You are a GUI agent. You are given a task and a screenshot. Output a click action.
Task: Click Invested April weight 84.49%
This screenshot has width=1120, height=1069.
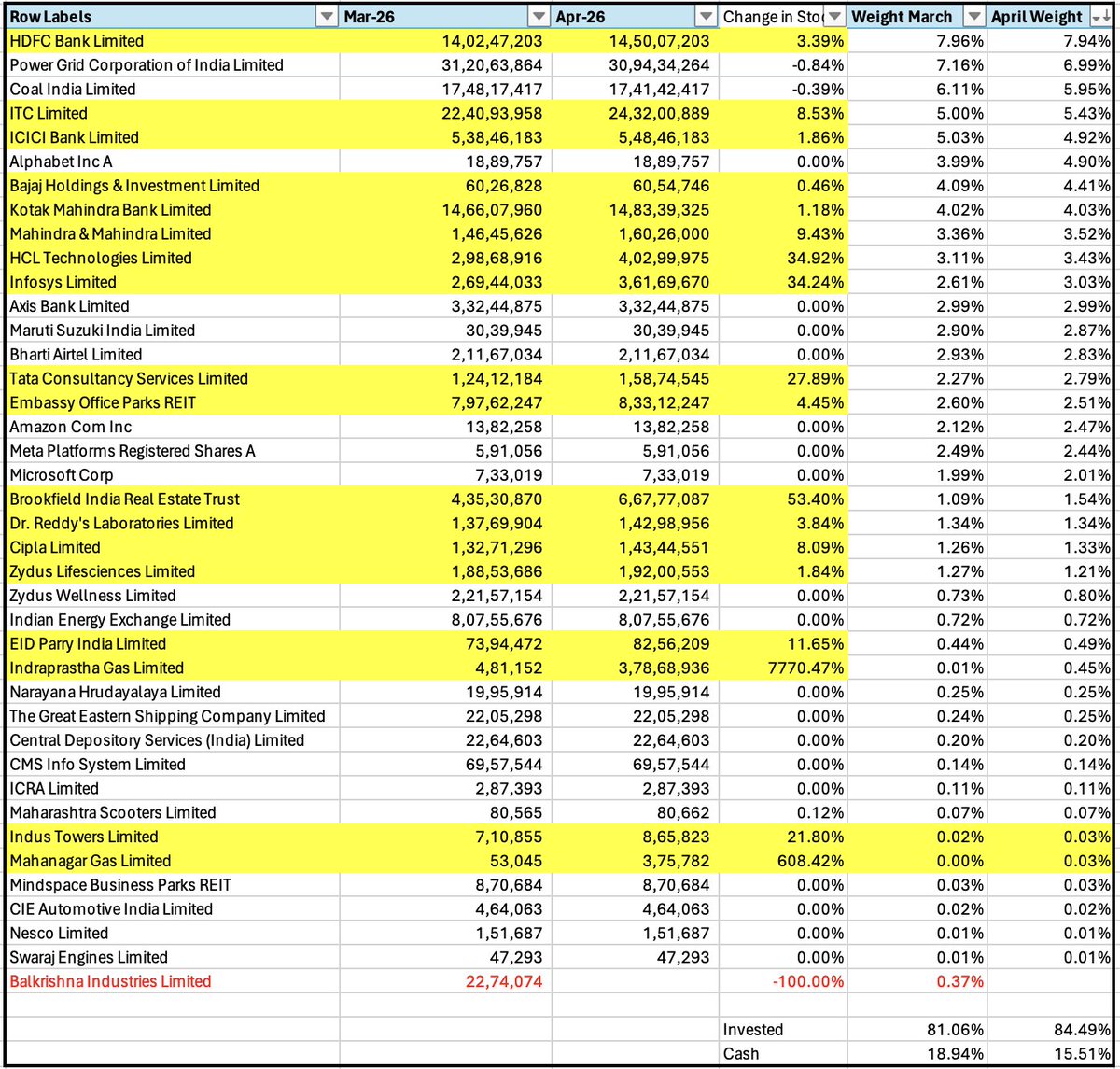[x=1052, y=1030]
